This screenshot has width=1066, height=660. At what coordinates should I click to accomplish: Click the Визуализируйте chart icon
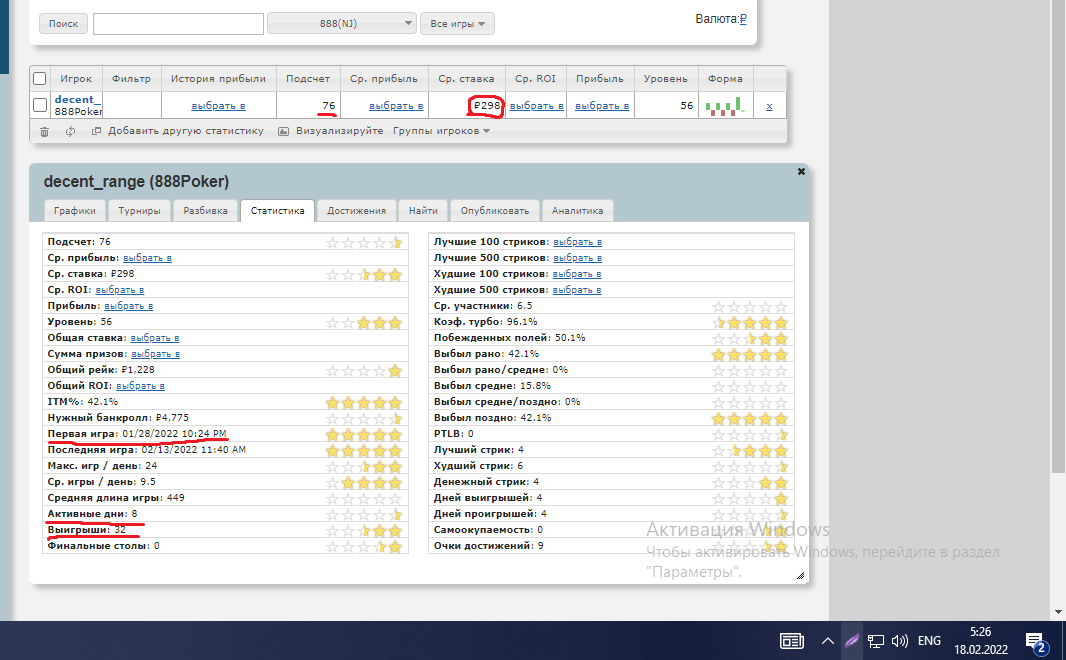click(283, 131)
